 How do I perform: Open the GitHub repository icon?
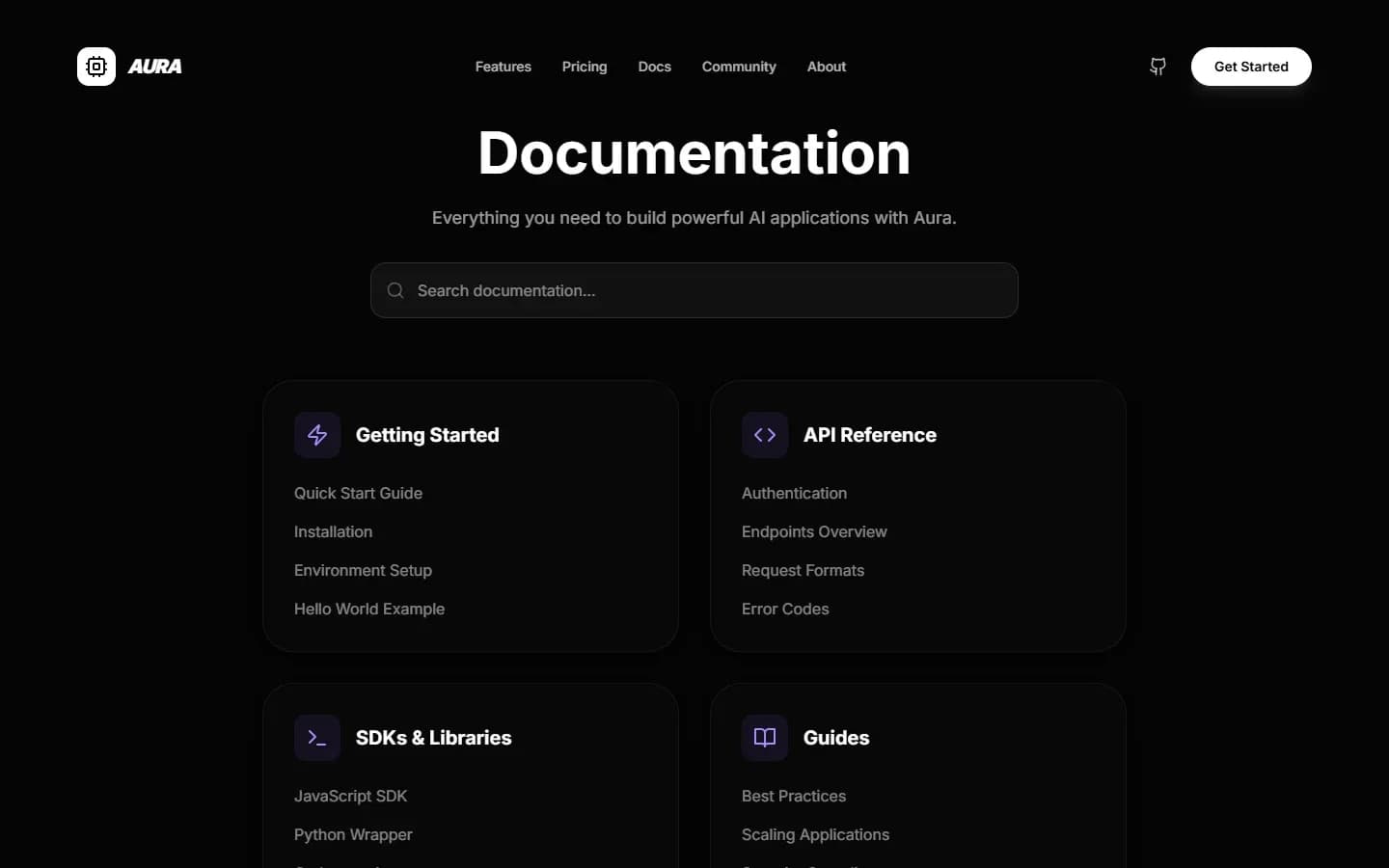[1157, 67]
